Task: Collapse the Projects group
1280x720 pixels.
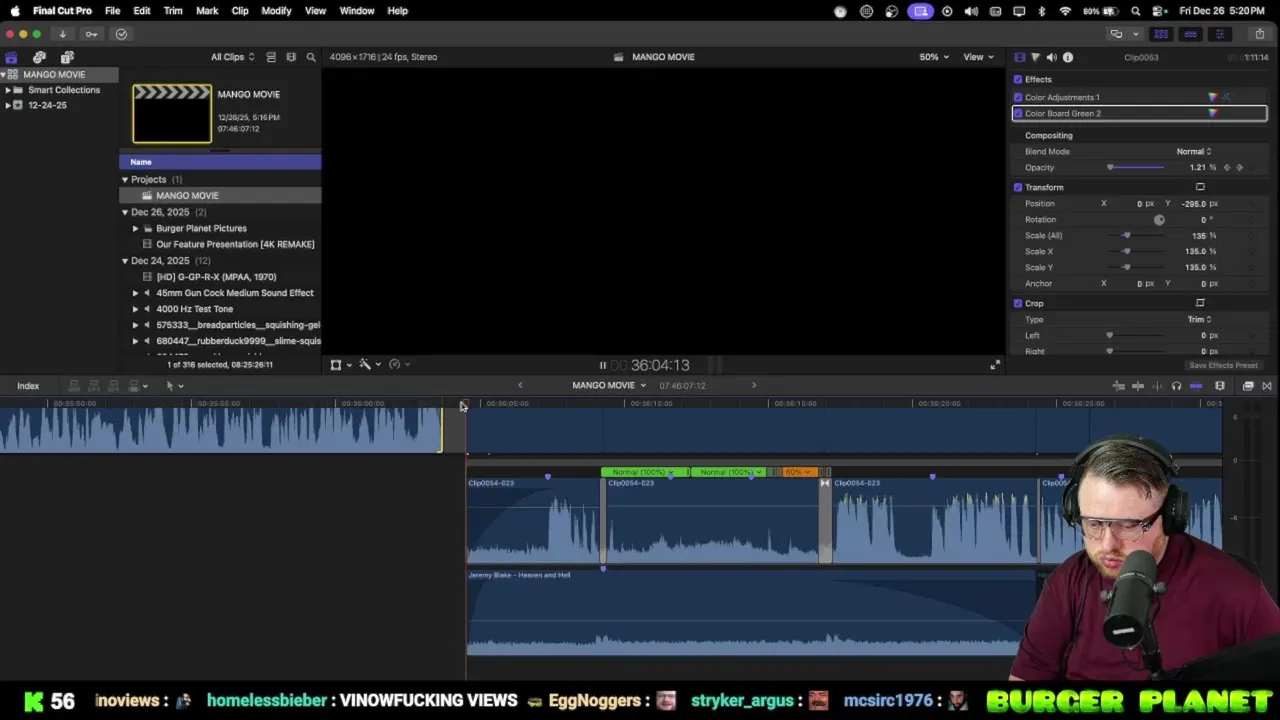Action: pyautogui.click(x=125, y=180)
